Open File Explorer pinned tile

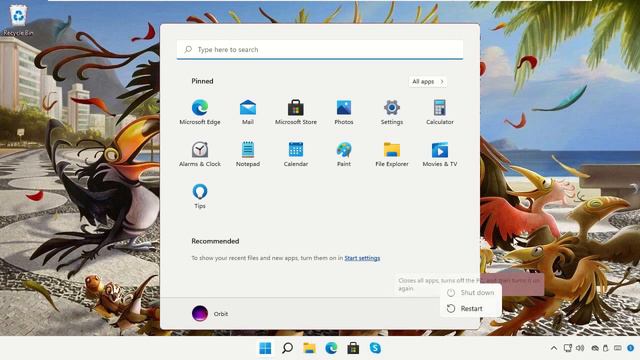pos(392,154)
